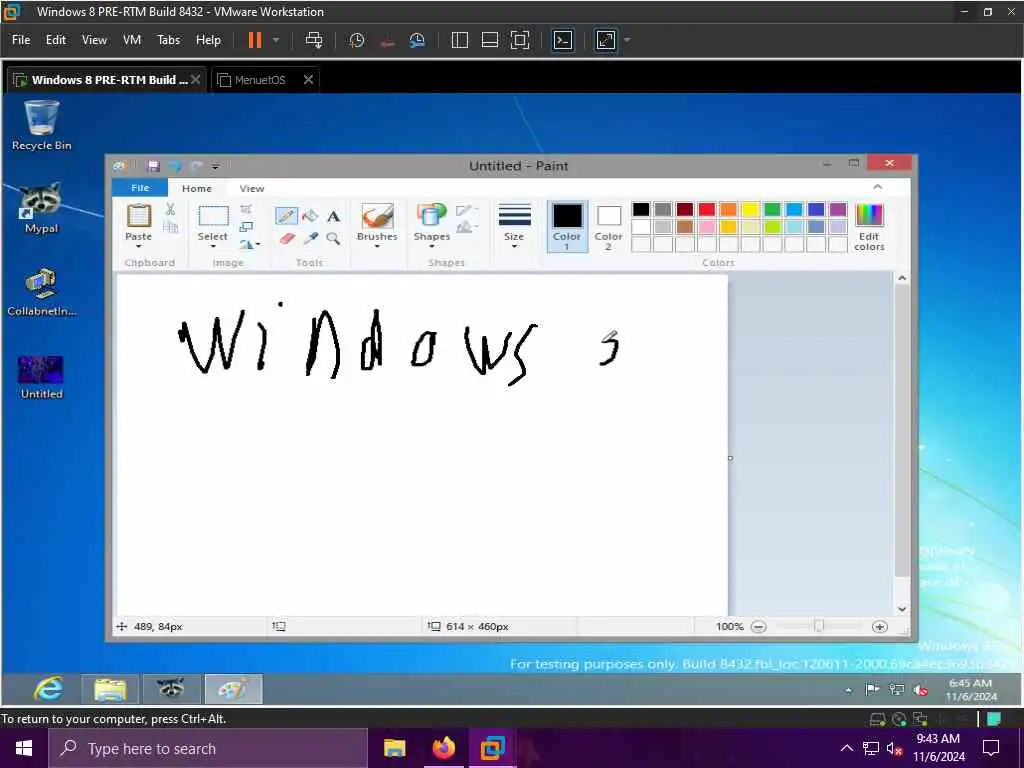
Task: Click the Undo arrow in Paint title bar
Action: coord(175,166)
